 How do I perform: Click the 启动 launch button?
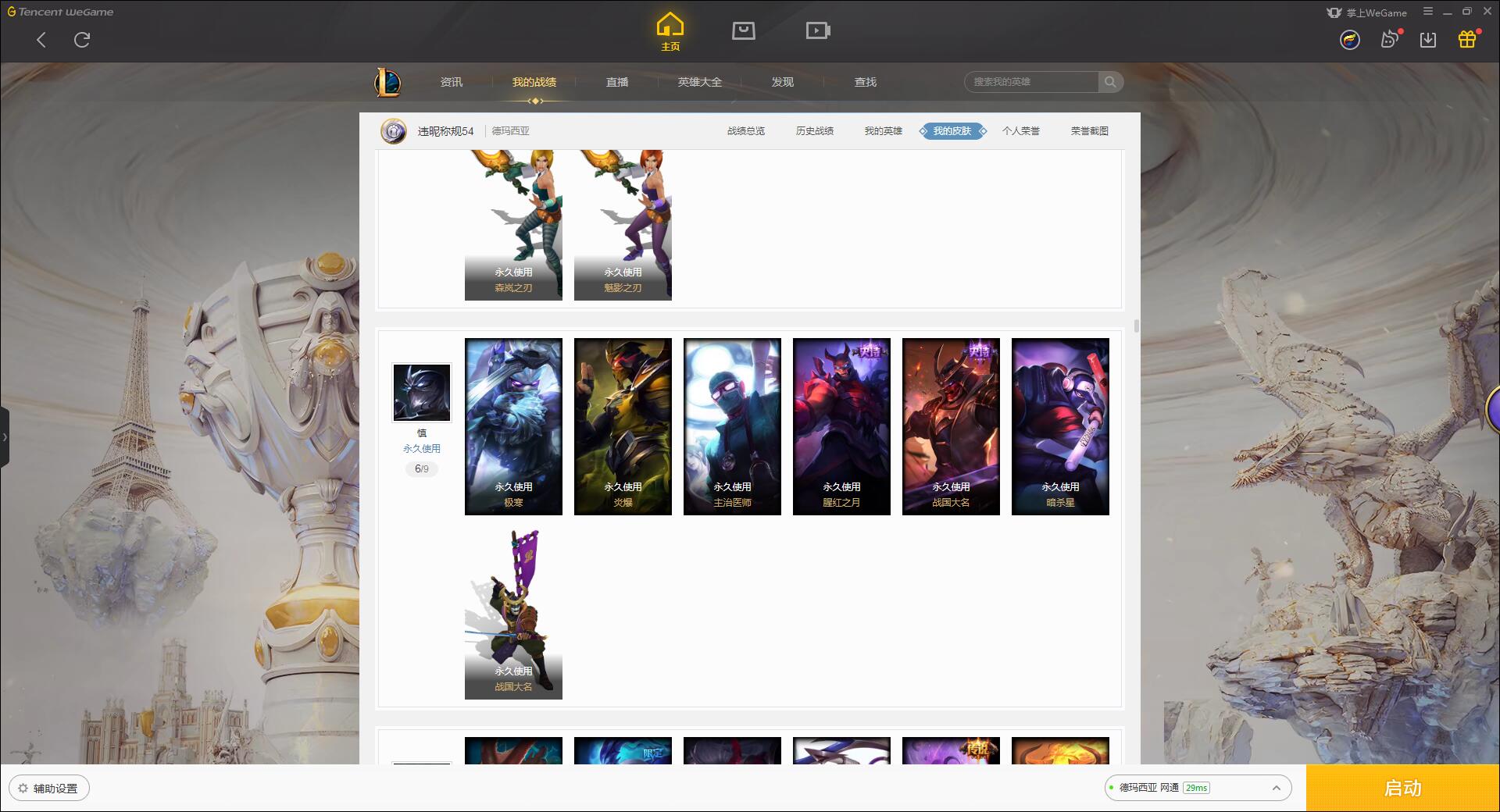pos(1402,788)
